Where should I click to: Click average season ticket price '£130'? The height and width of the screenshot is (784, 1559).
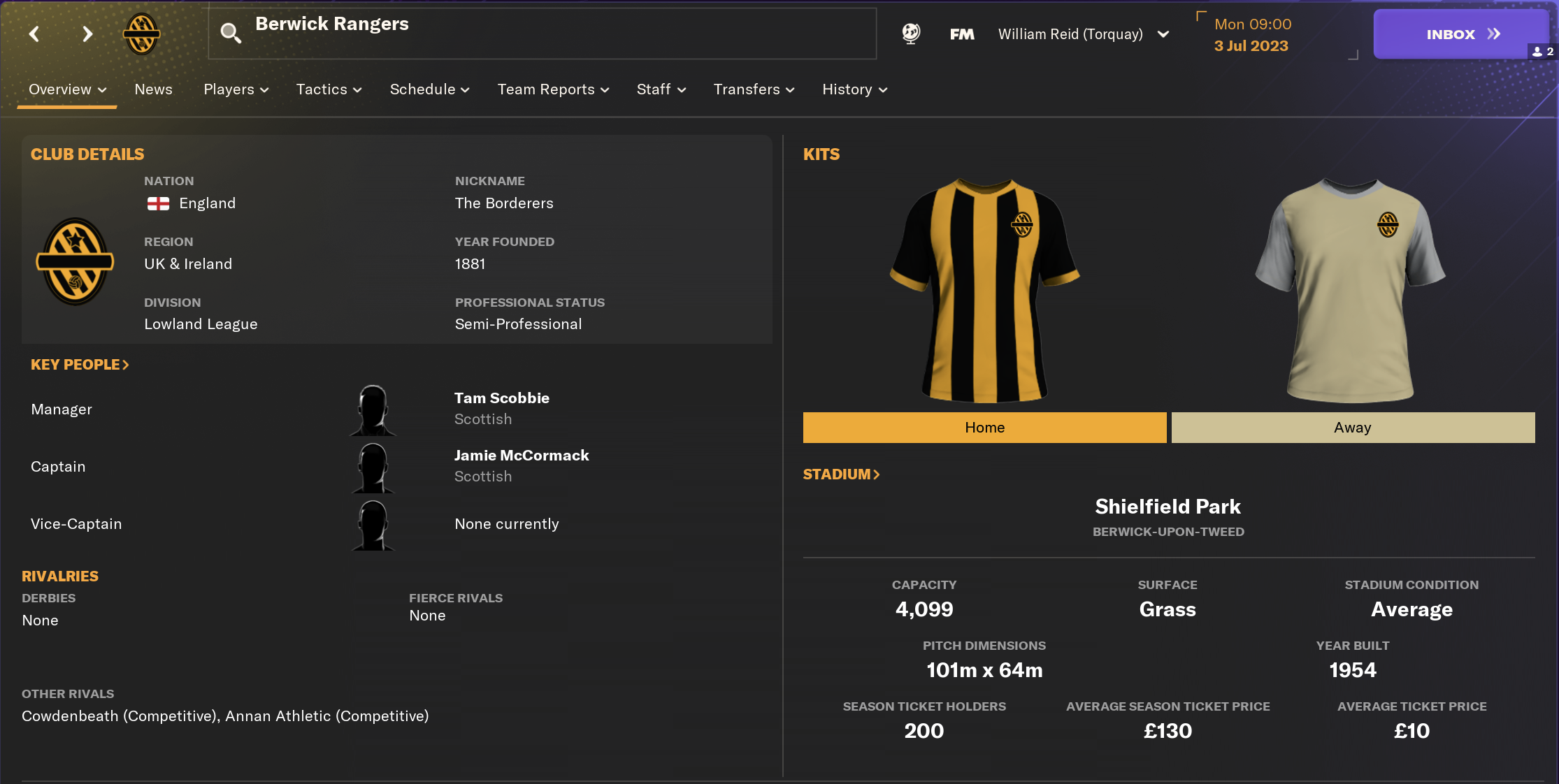(1168, 731)
